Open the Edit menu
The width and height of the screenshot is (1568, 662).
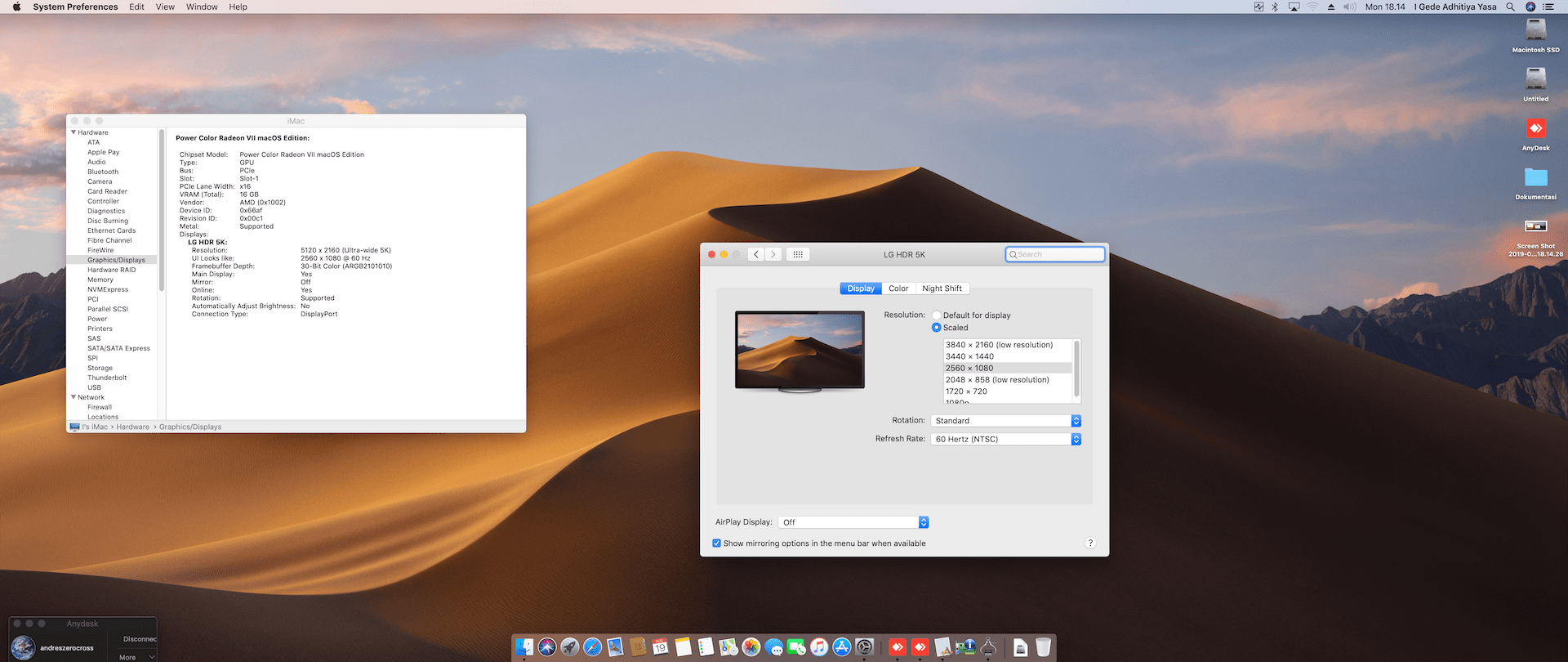click(136, 7)
